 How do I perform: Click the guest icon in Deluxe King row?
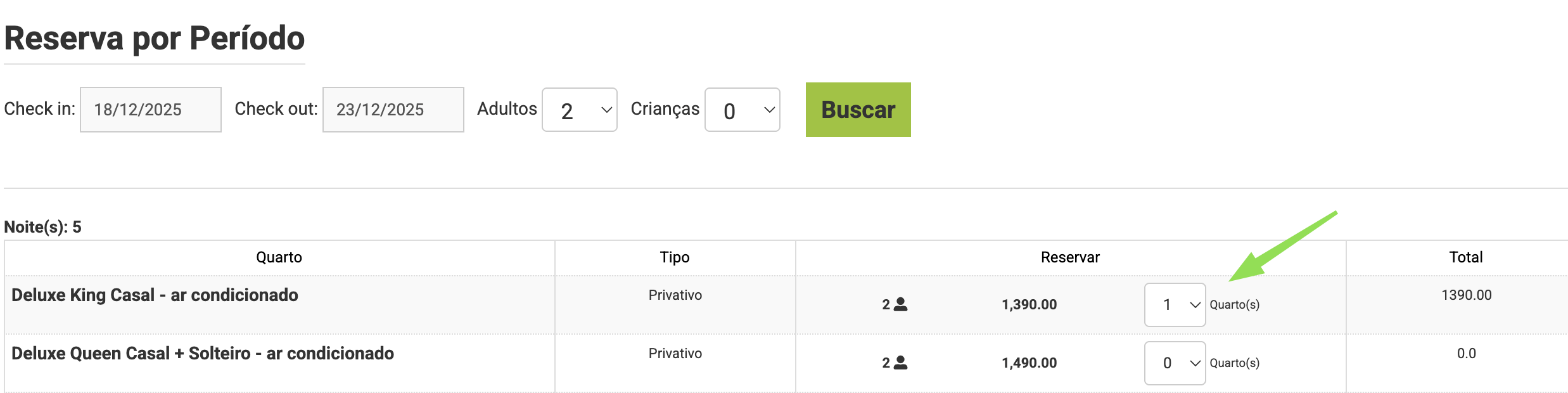(900, 305)
